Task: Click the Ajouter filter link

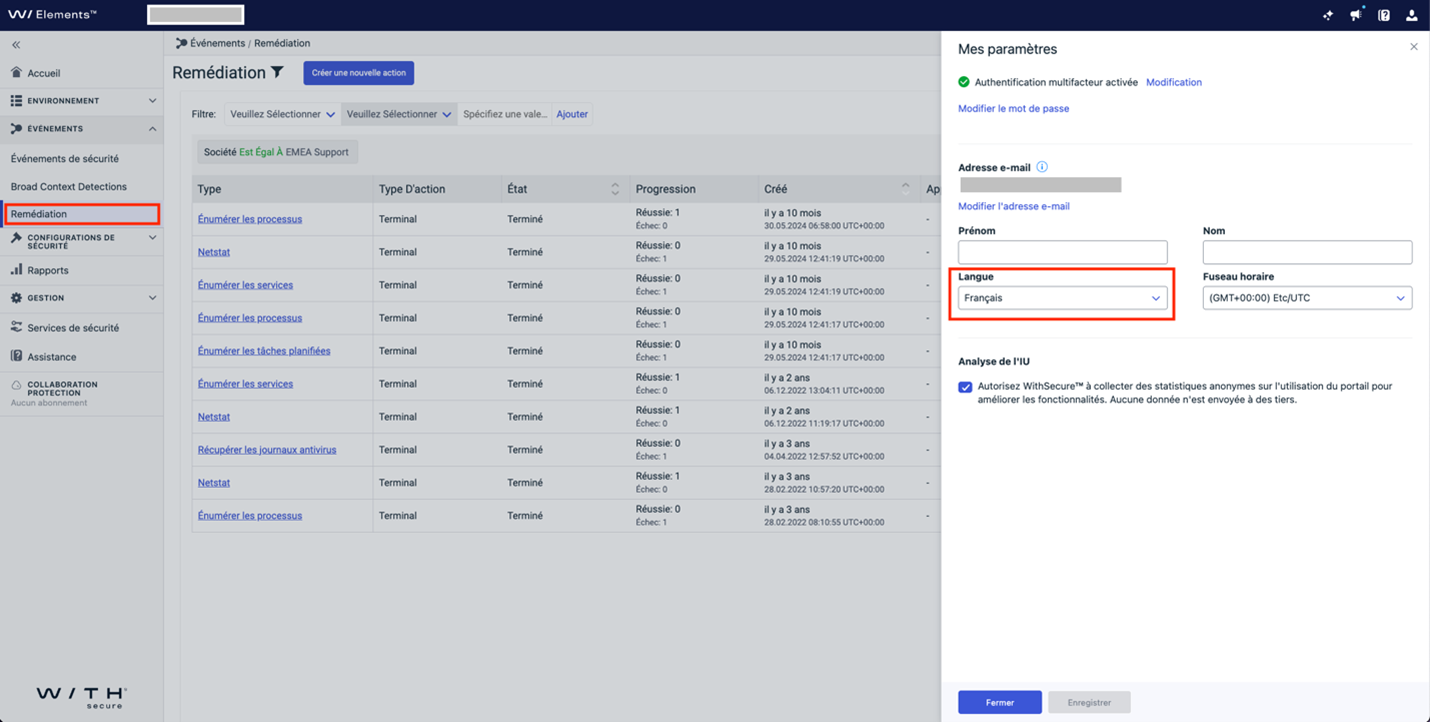Action: tap(572, 114)
